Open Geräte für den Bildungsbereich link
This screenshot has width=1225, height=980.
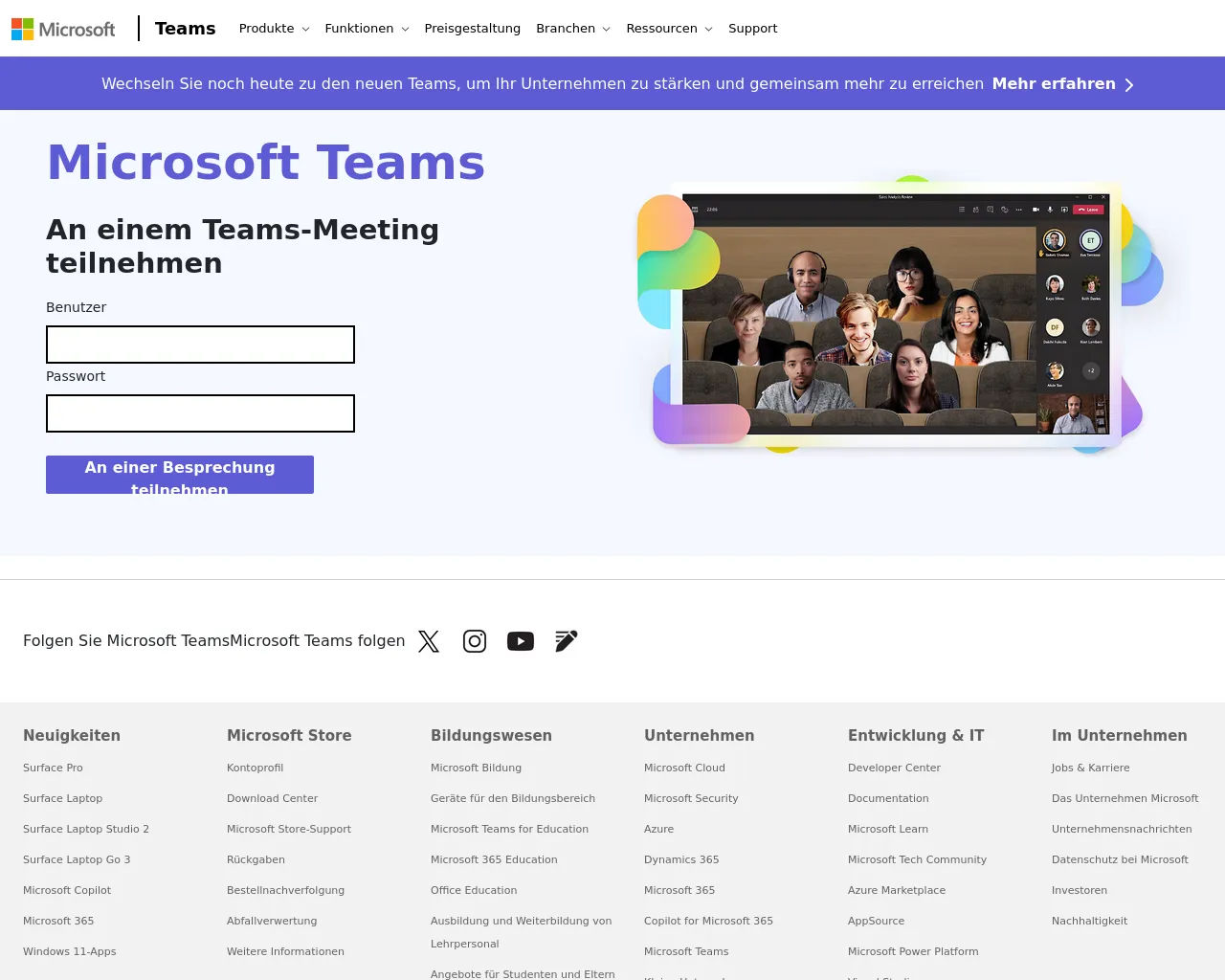point(513,798)
